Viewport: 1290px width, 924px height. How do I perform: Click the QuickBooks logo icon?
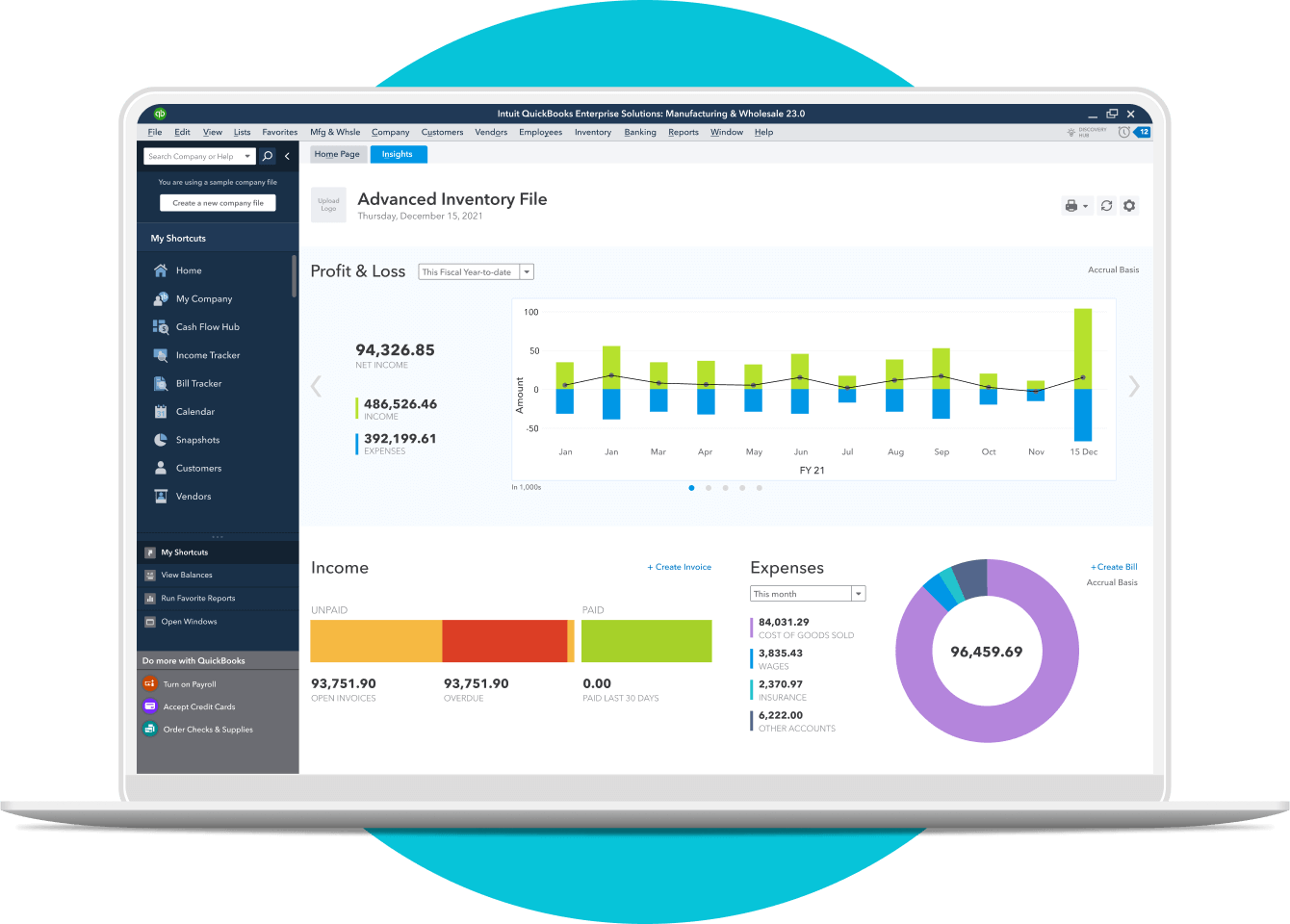click(160, 114)
